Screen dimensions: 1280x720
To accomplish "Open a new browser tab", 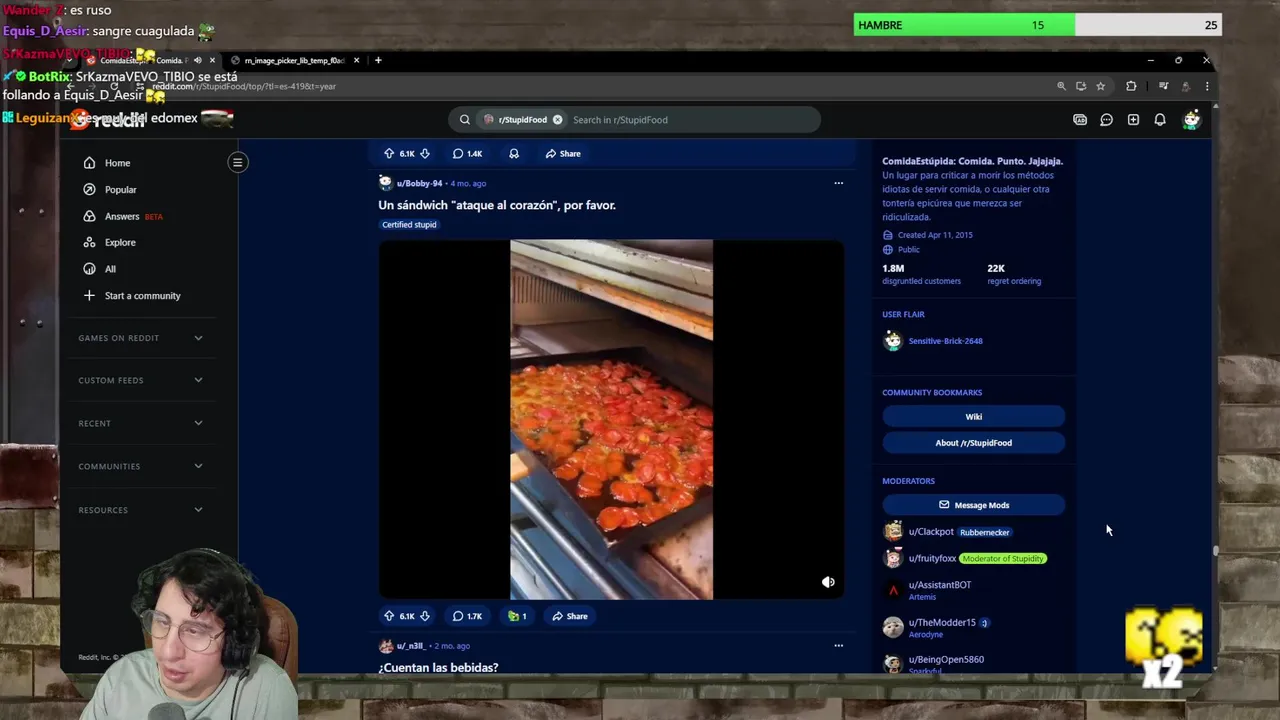I will (378, 60).
